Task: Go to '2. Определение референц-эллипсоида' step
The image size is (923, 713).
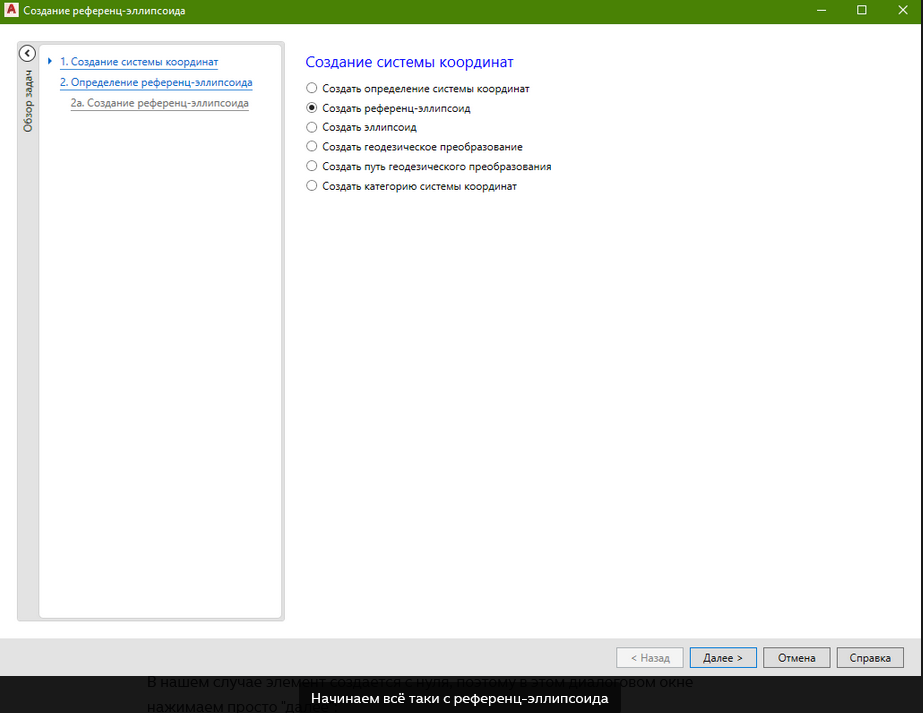Action: [155, 82]
